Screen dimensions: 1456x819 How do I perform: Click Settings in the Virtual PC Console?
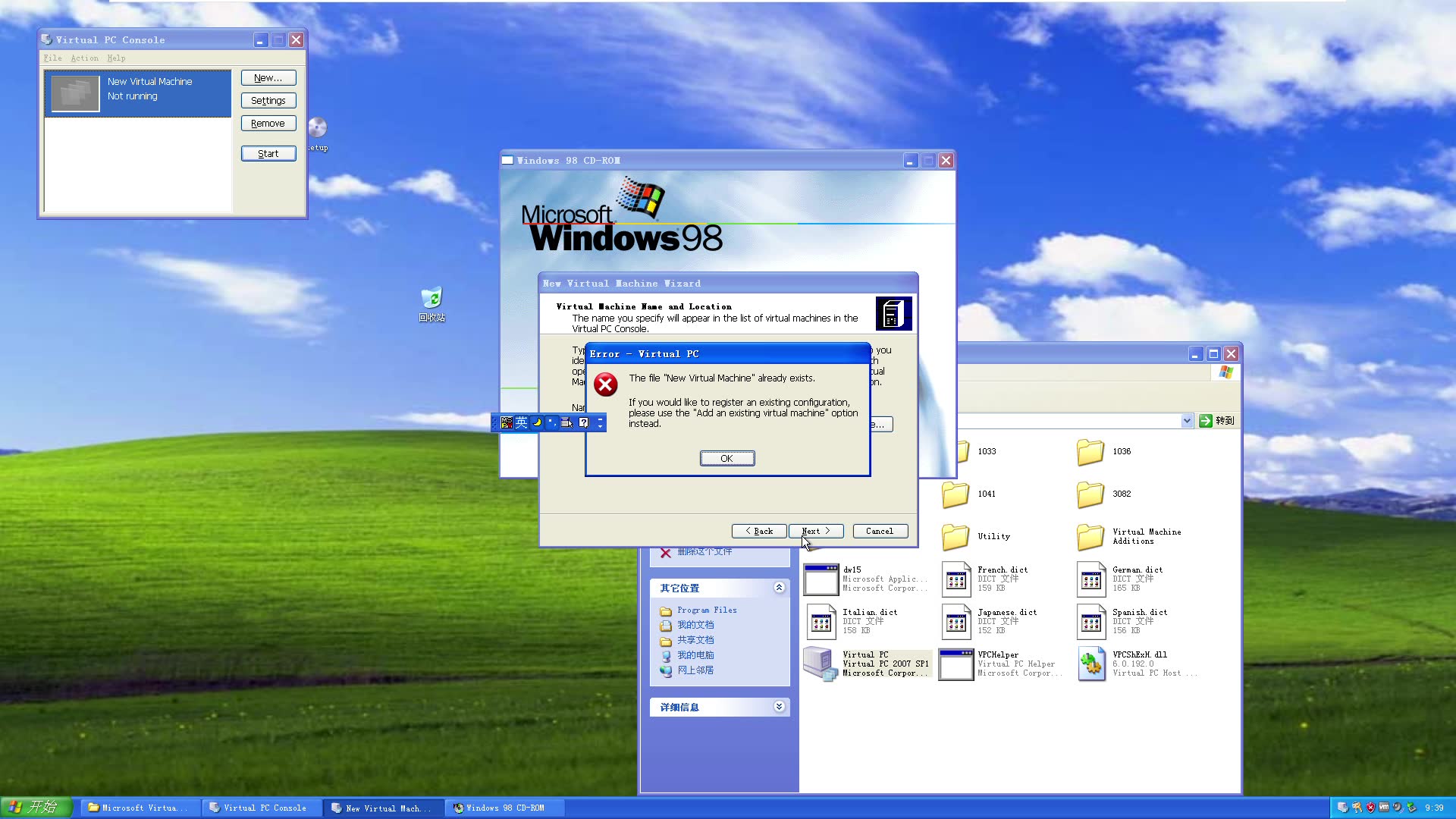click(268, 100)
